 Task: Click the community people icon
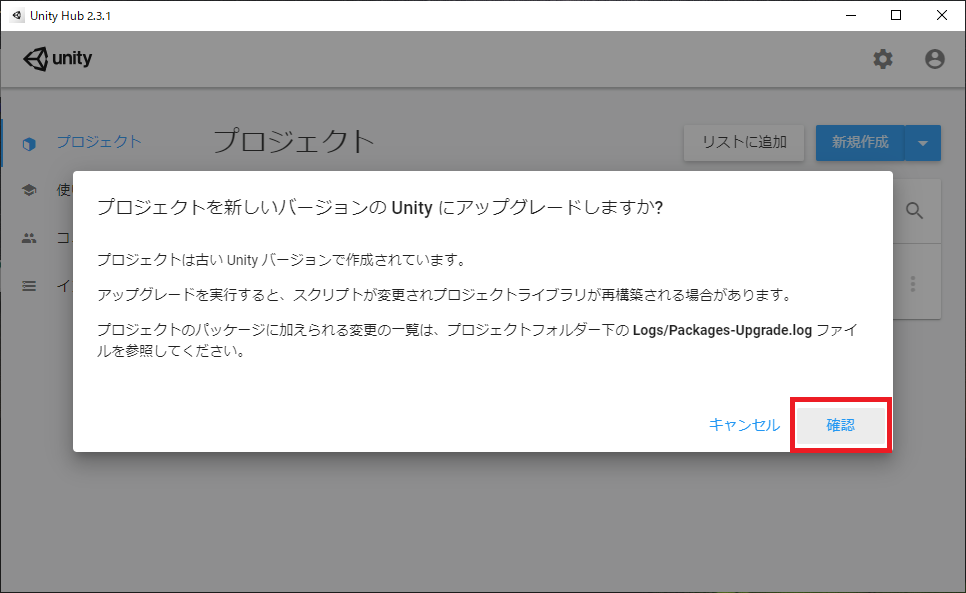tap(29, 238)
